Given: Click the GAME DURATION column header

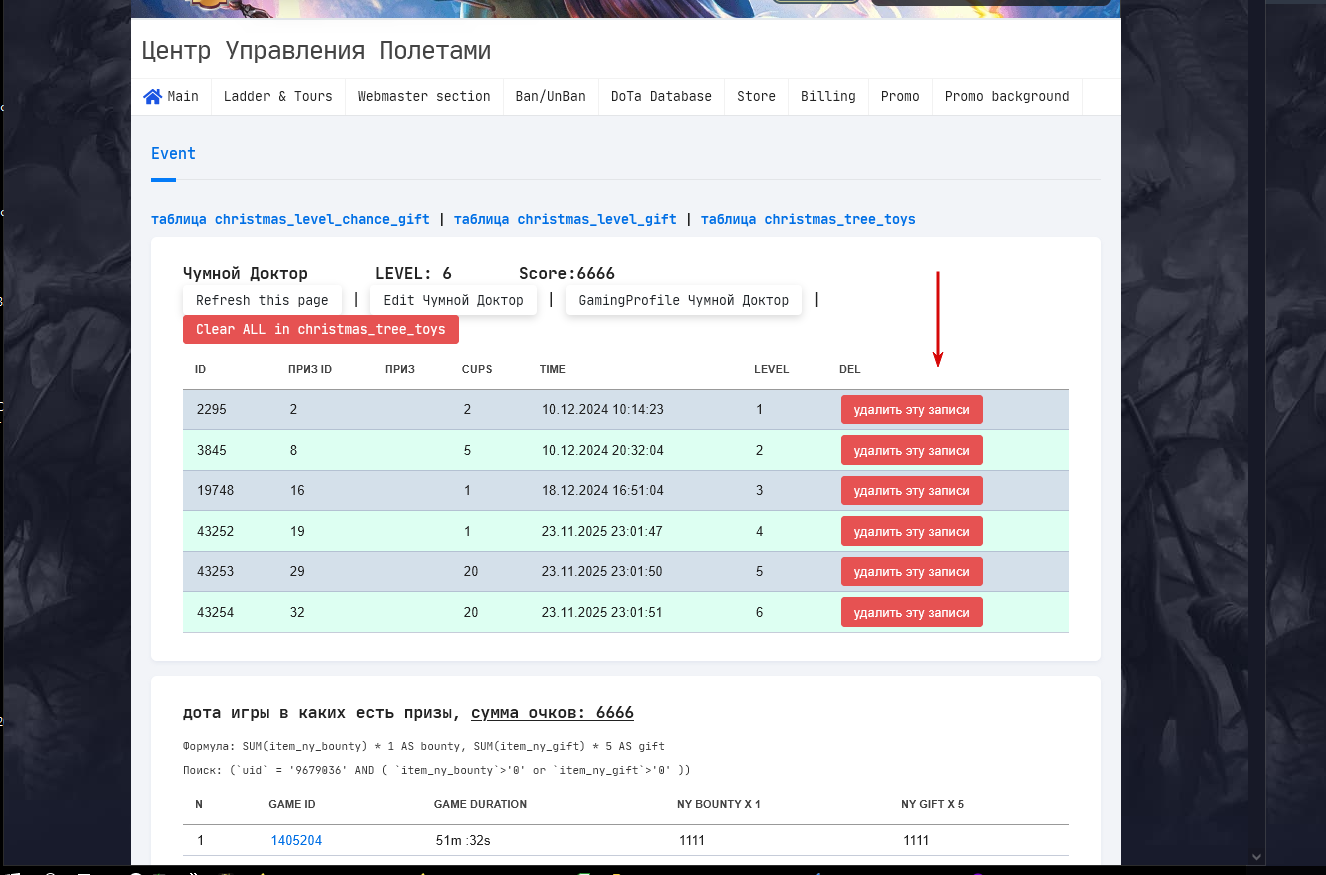Looking at the screenshot, I should (480, 804).
